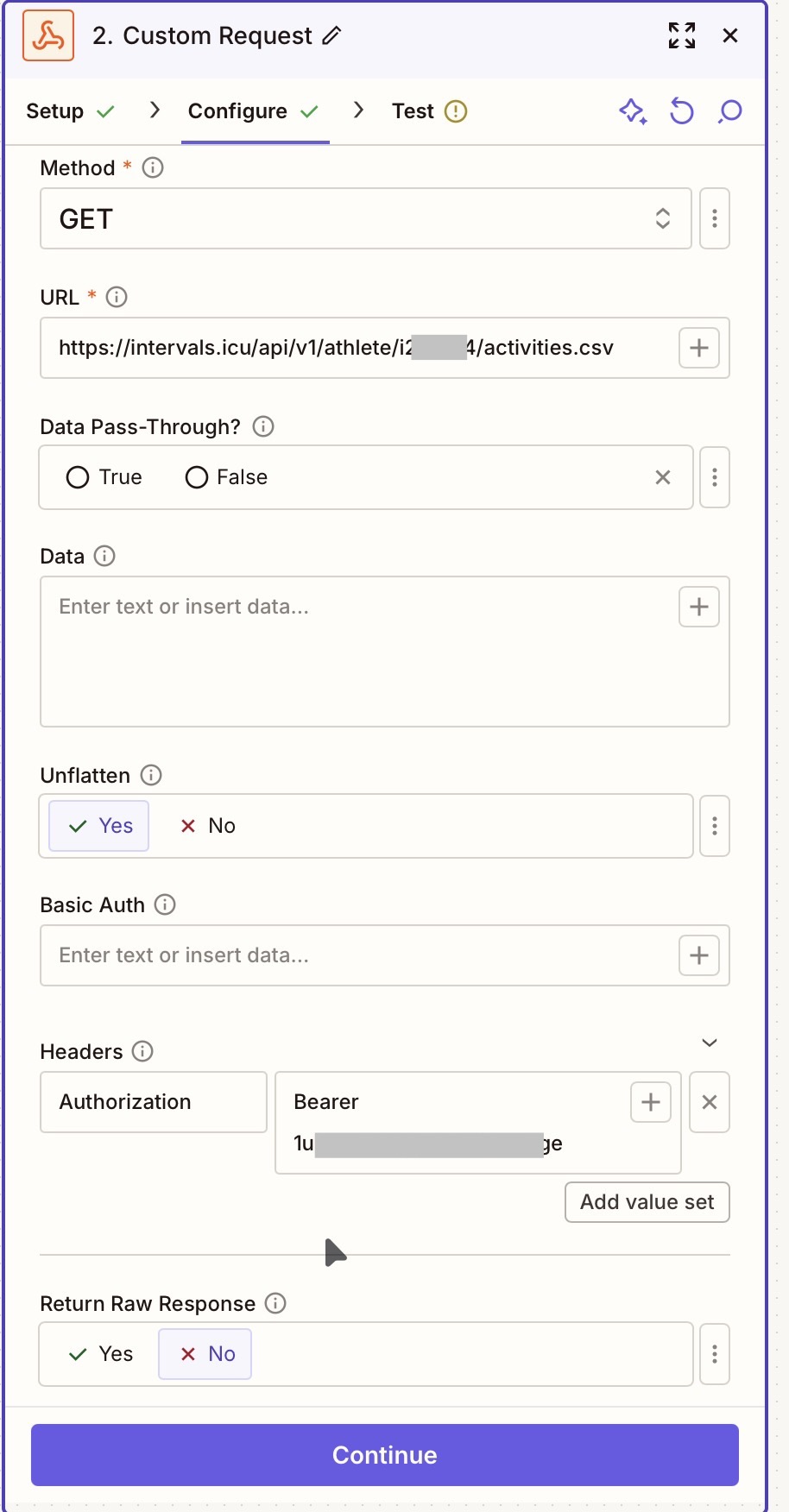This screenshot has width=789, height=1512.
Task: Switch to the Setup tab
Action: [x=55, y=111]
